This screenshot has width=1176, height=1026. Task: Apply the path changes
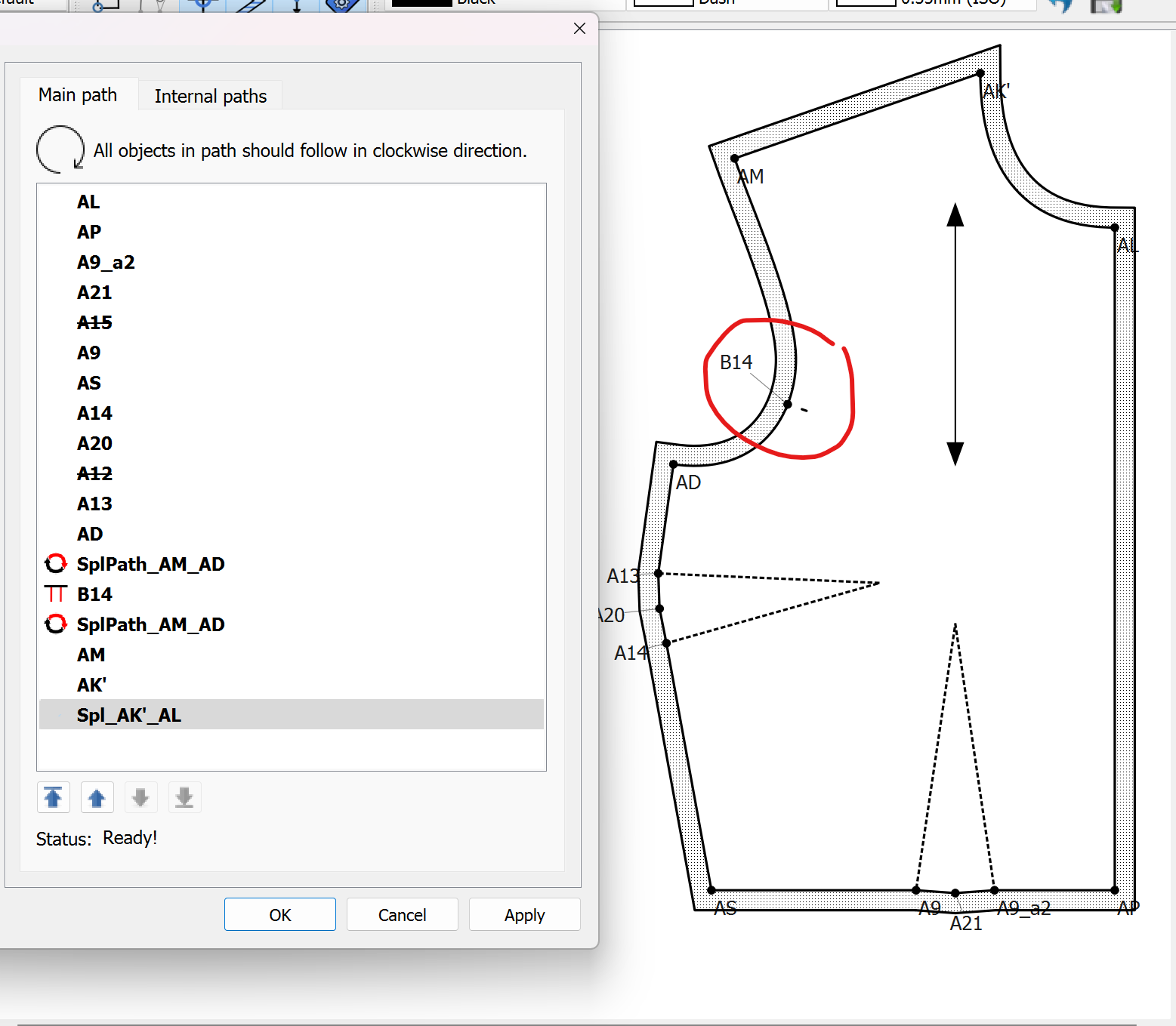click(x=524, y=915)
